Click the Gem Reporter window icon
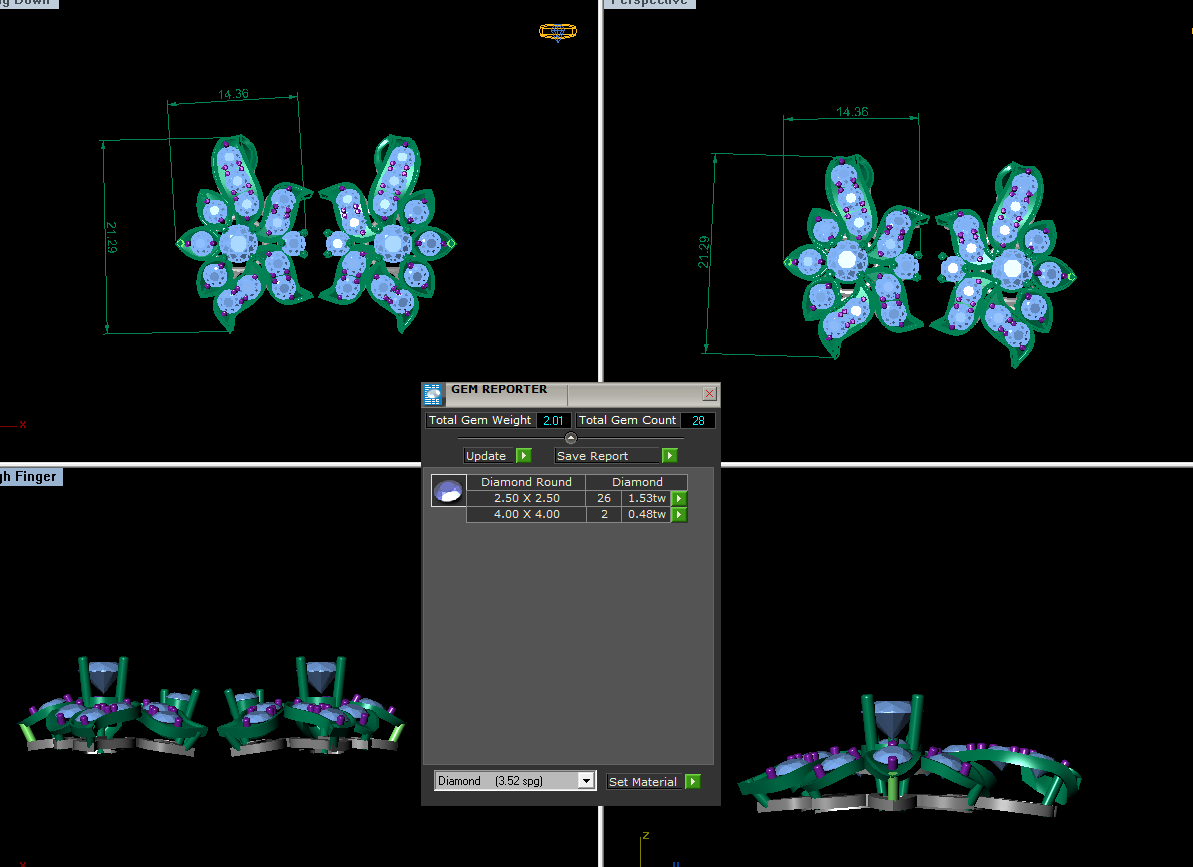Image resolution: width=1193 pixels, height=867 pixels. 433,394
